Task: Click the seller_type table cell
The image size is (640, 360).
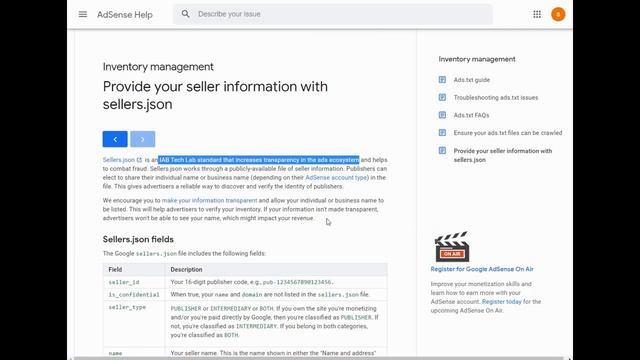Action: coord(134,323)
